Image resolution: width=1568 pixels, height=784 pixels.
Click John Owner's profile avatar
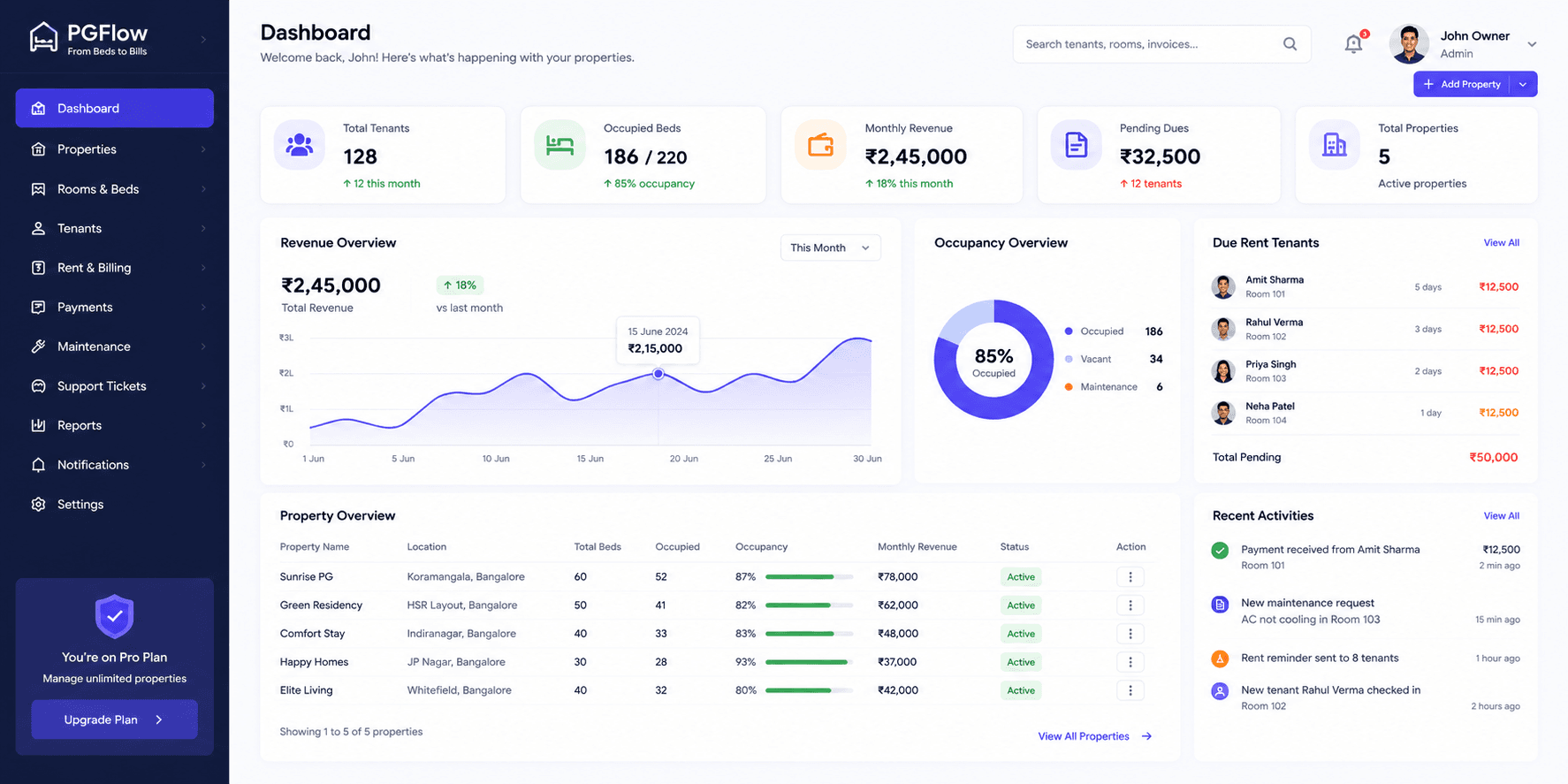coord(1409,44)
